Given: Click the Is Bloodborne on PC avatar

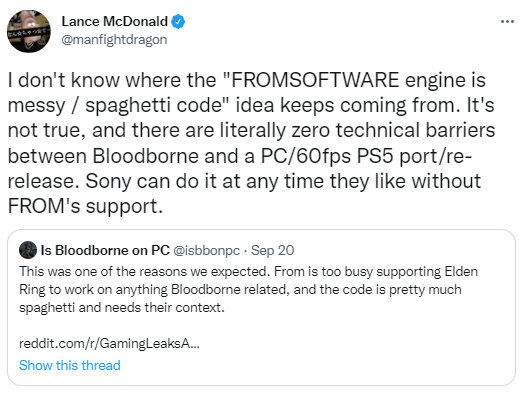Looking at the screenshot, I should point(28,250).
